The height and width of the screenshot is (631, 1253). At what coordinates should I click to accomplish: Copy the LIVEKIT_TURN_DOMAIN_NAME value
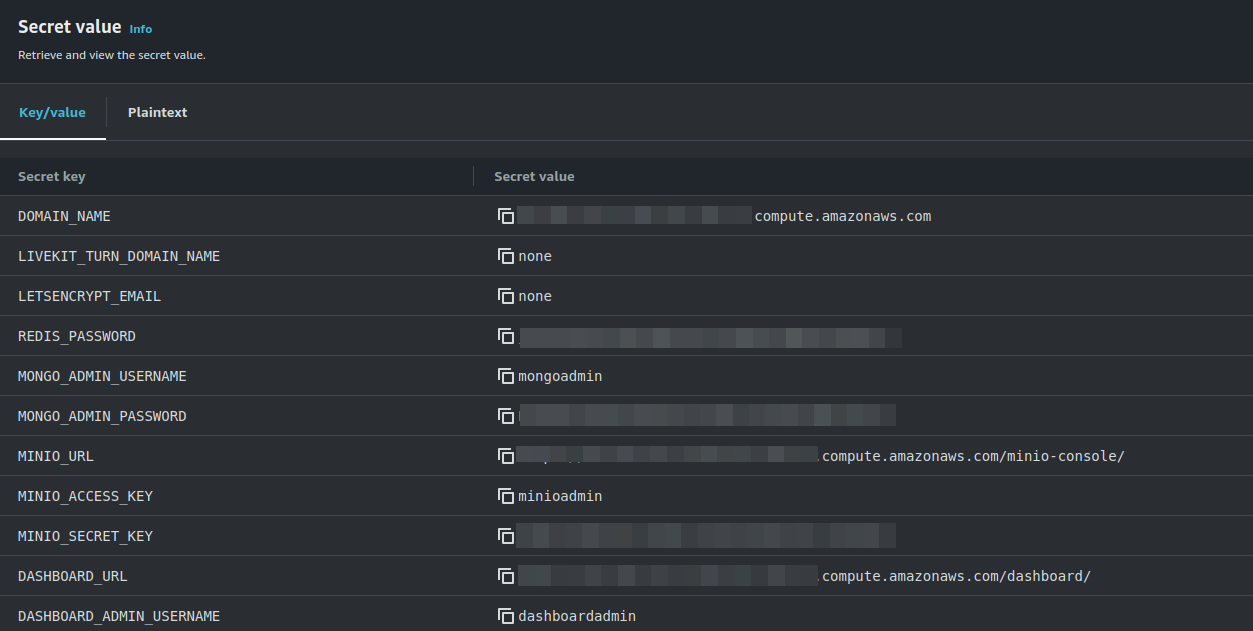pos(506,256)
